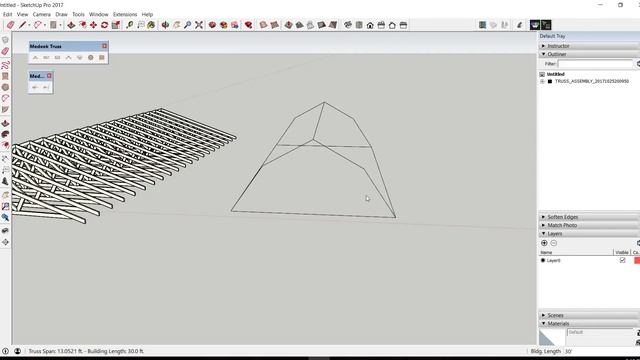Select the Circle tool in left toolbar
This screenshot has width=640, height=360.
click(5, 87)
